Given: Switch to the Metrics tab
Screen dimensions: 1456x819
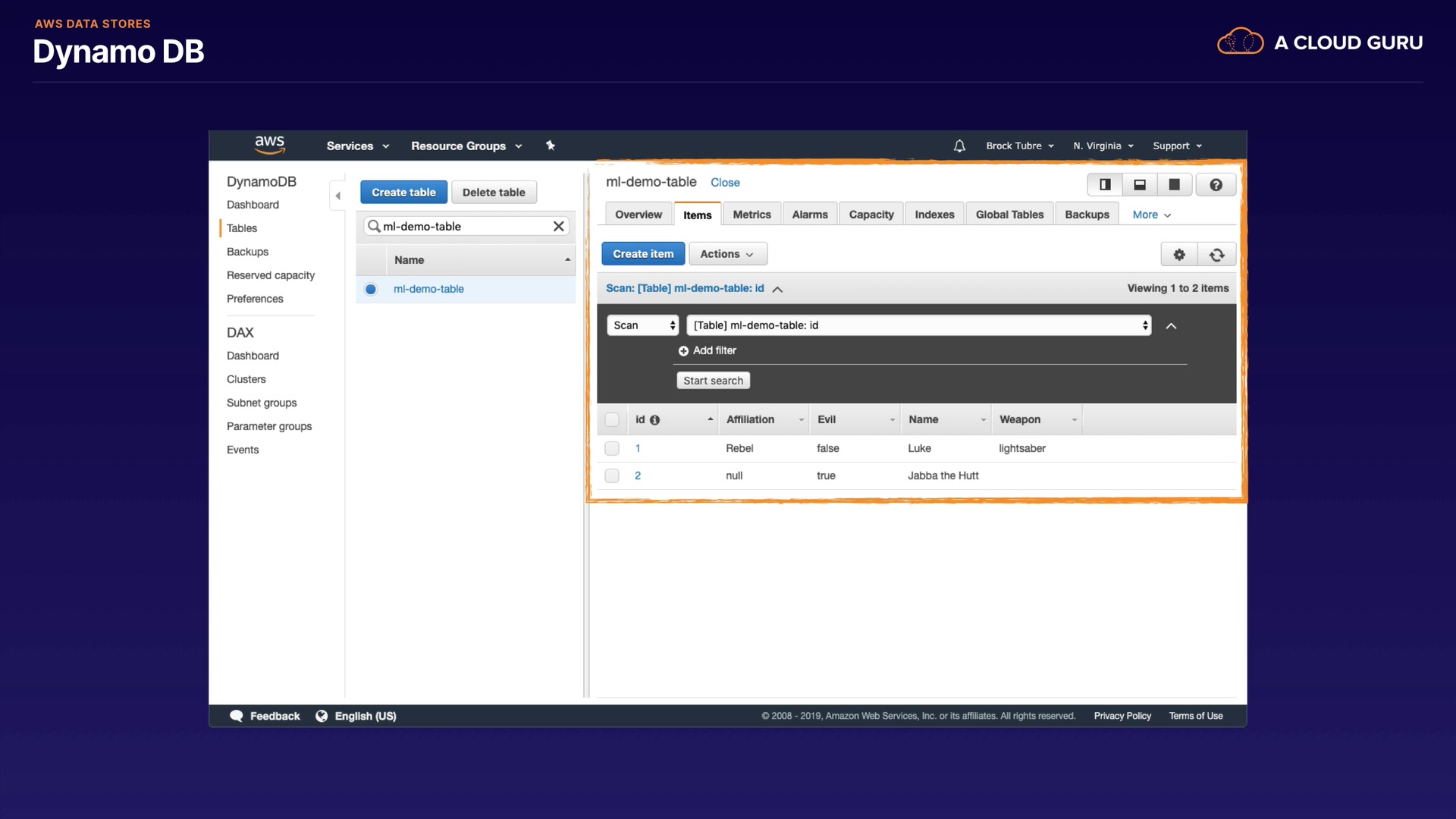Looking at the screenshot, I should pos(751,215).
